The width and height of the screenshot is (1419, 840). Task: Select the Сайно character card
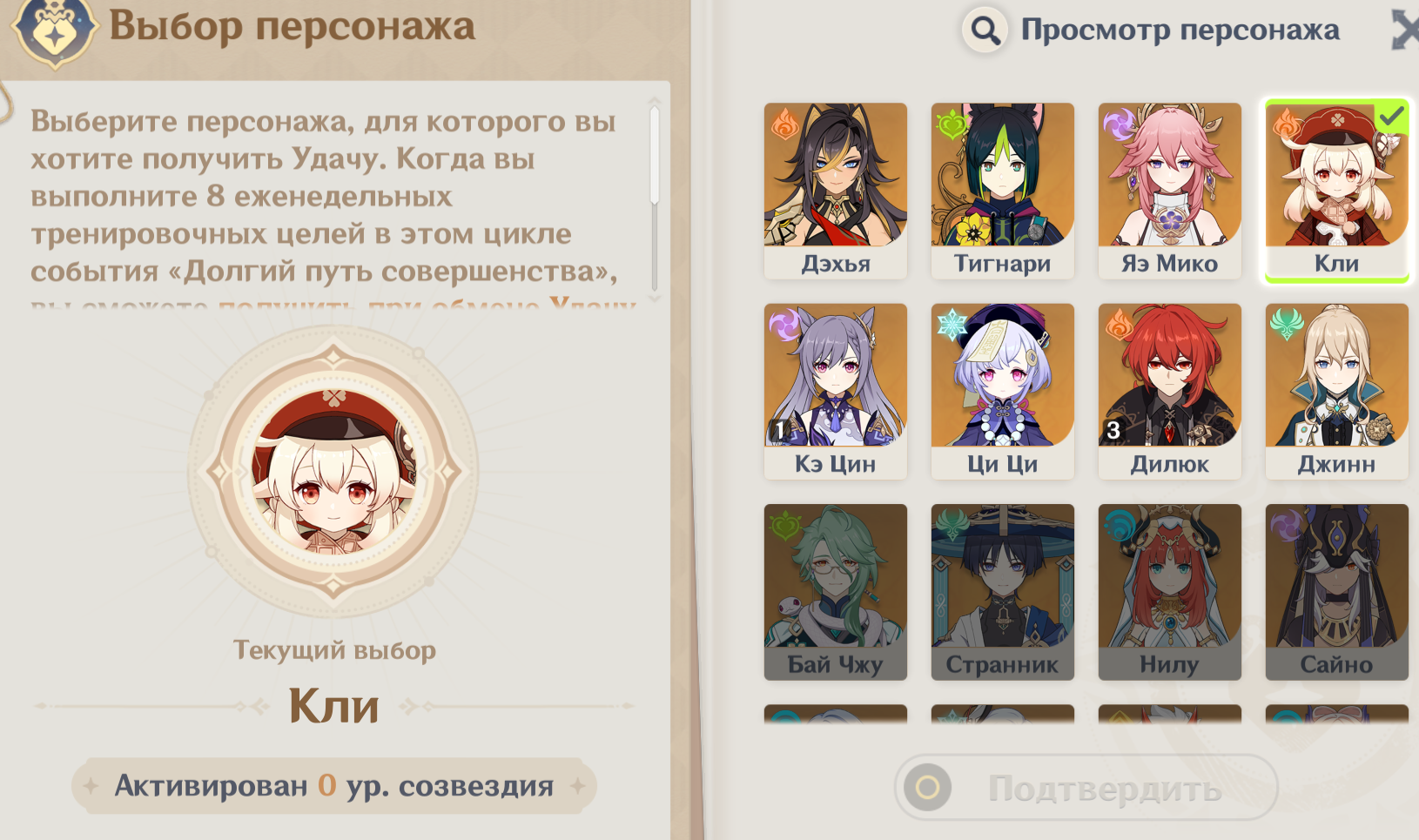(1336, 592)
